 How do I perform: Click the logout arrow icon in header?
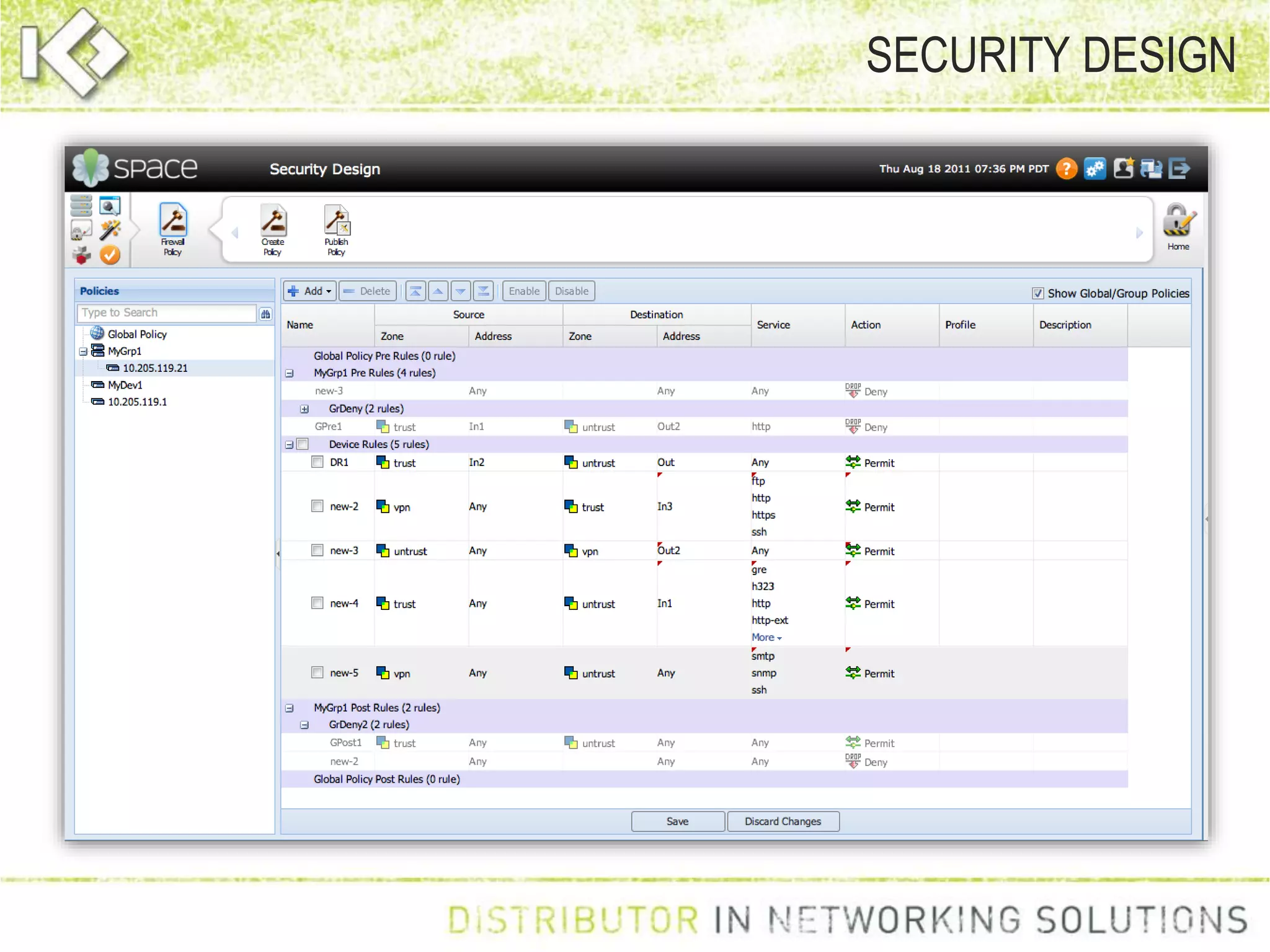1179,169
